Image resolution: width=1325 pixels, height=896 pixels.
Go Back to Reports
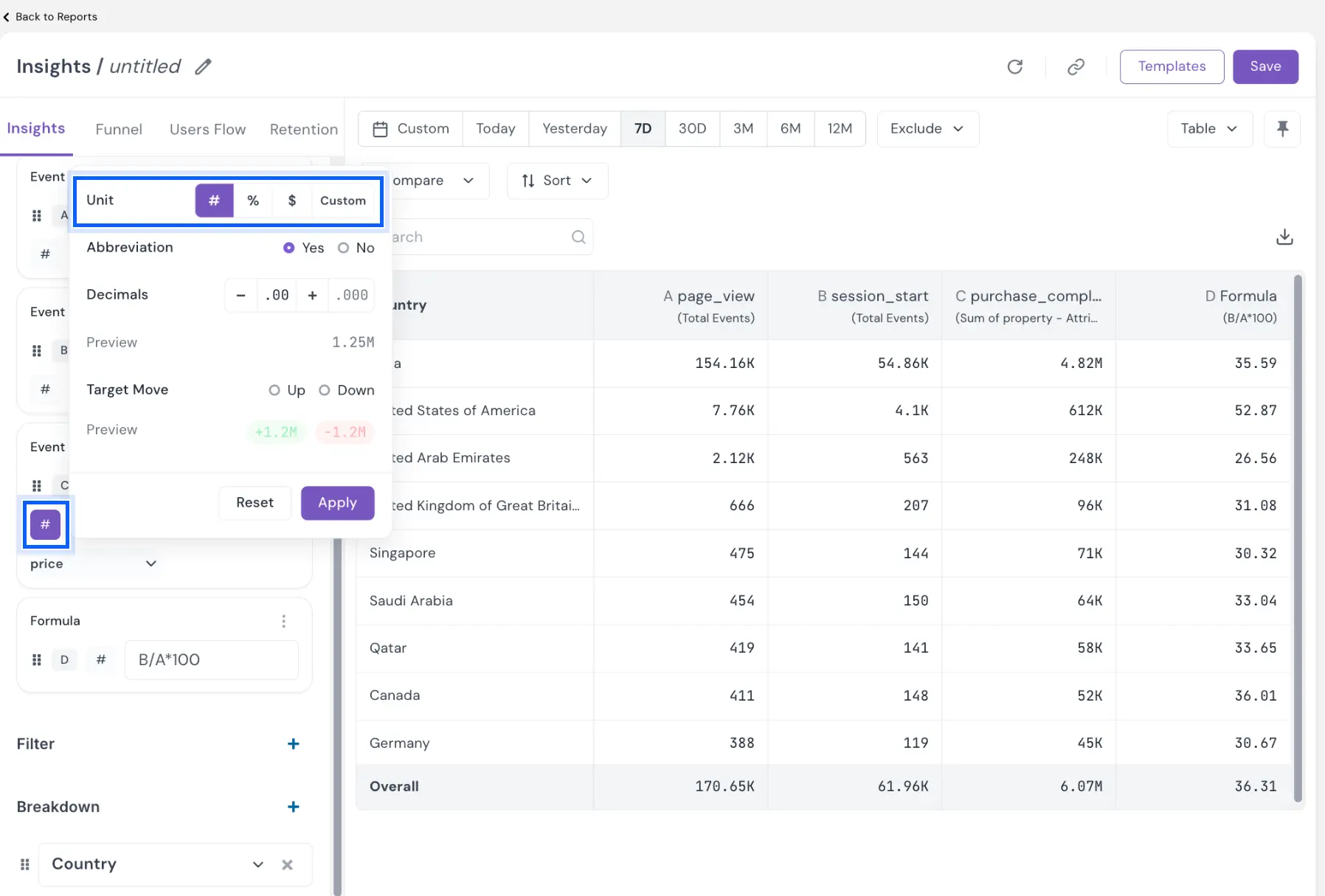point(50,16)
